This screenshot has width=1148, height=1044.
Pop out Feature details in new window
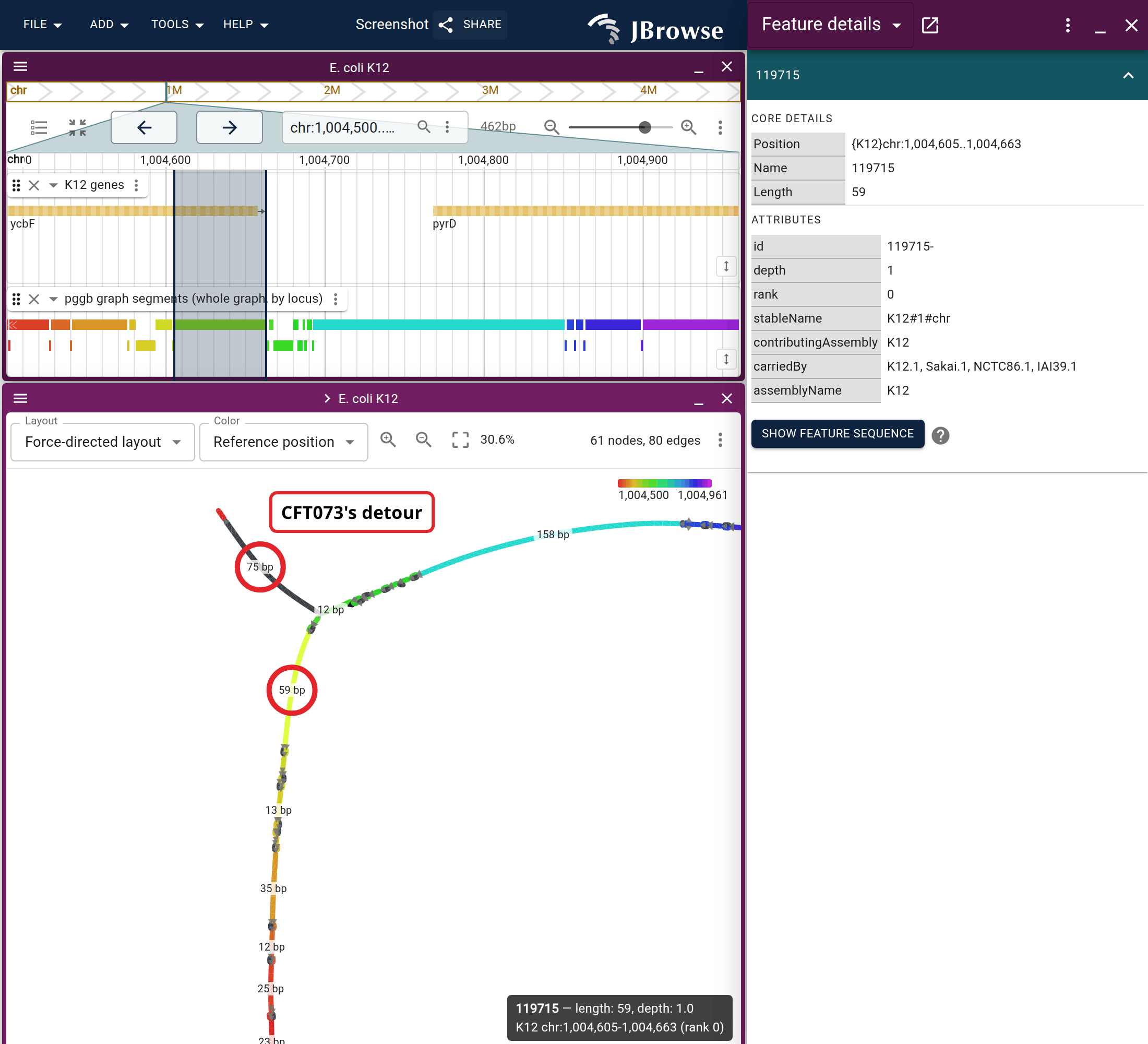[930, 25]
